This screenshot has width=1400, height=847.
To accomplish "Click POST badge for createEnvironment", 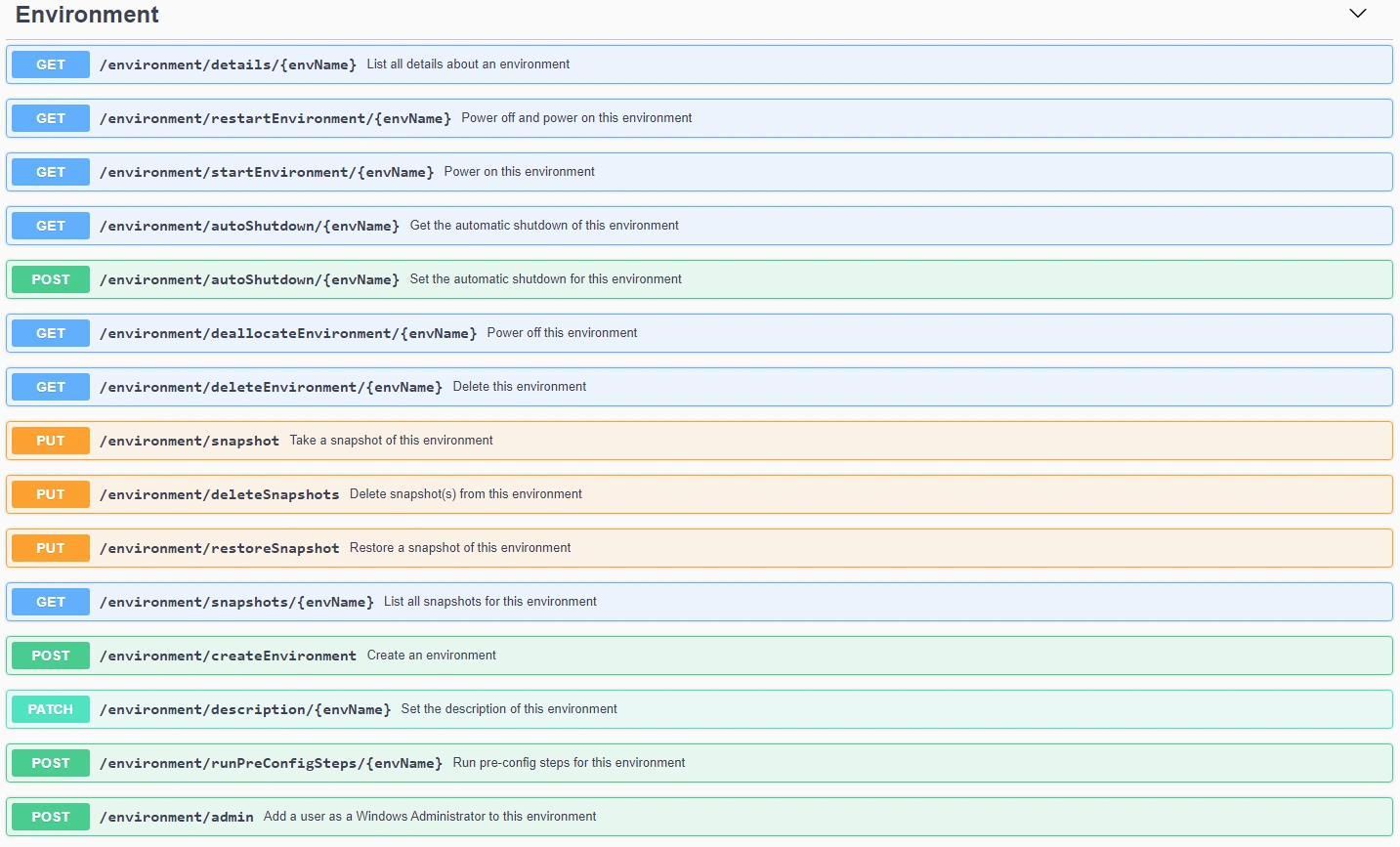I will [51, 656].
